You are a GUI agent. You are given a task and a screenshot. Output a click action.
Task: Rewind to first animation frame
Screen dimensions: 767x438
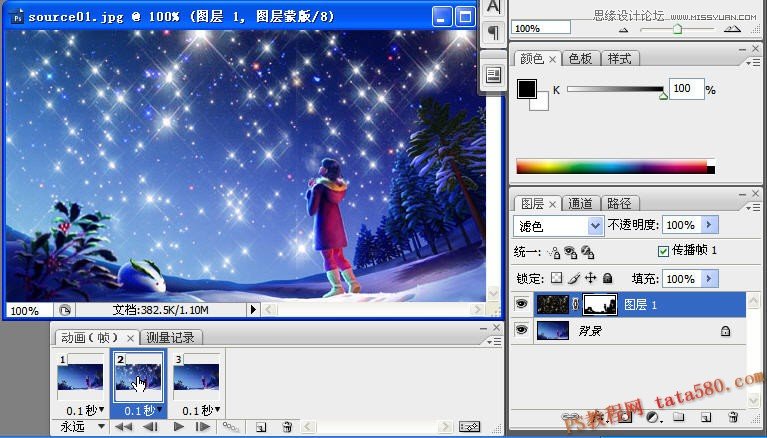coord(123,427)
